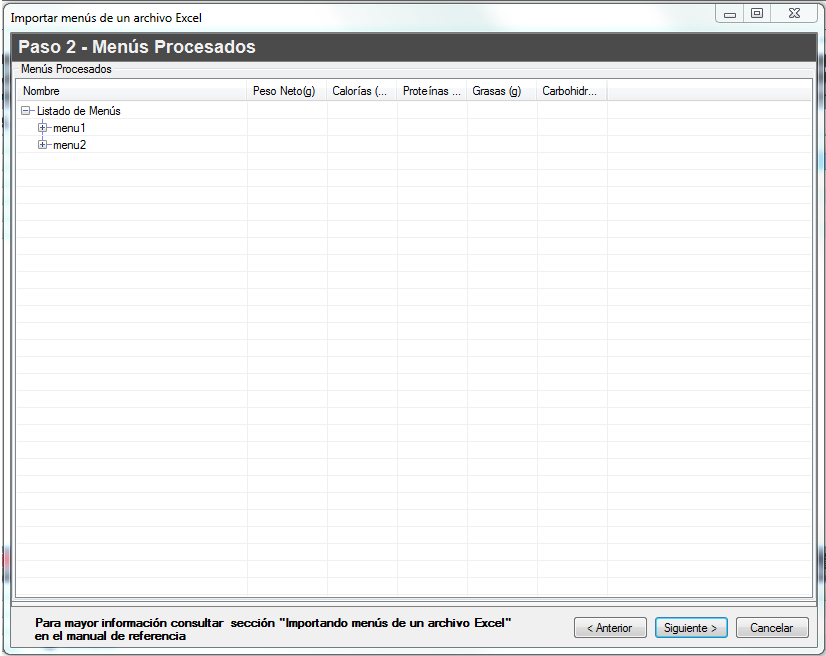Cancel the Excel menu import
The height and width of the screenshot is (656, 826).
(772, 628)
